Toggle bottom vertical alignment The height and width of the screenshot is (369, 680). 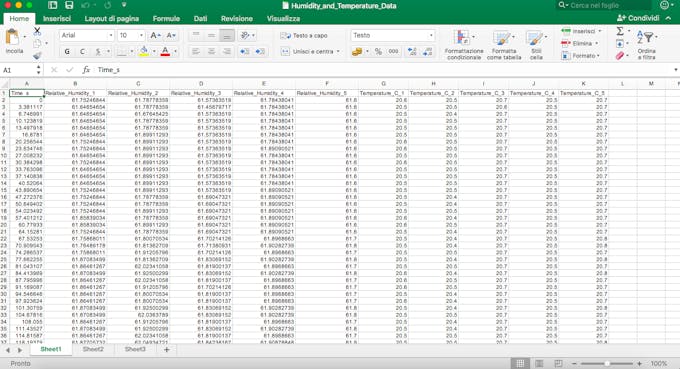pyautogui.click(x=227, y=36)
